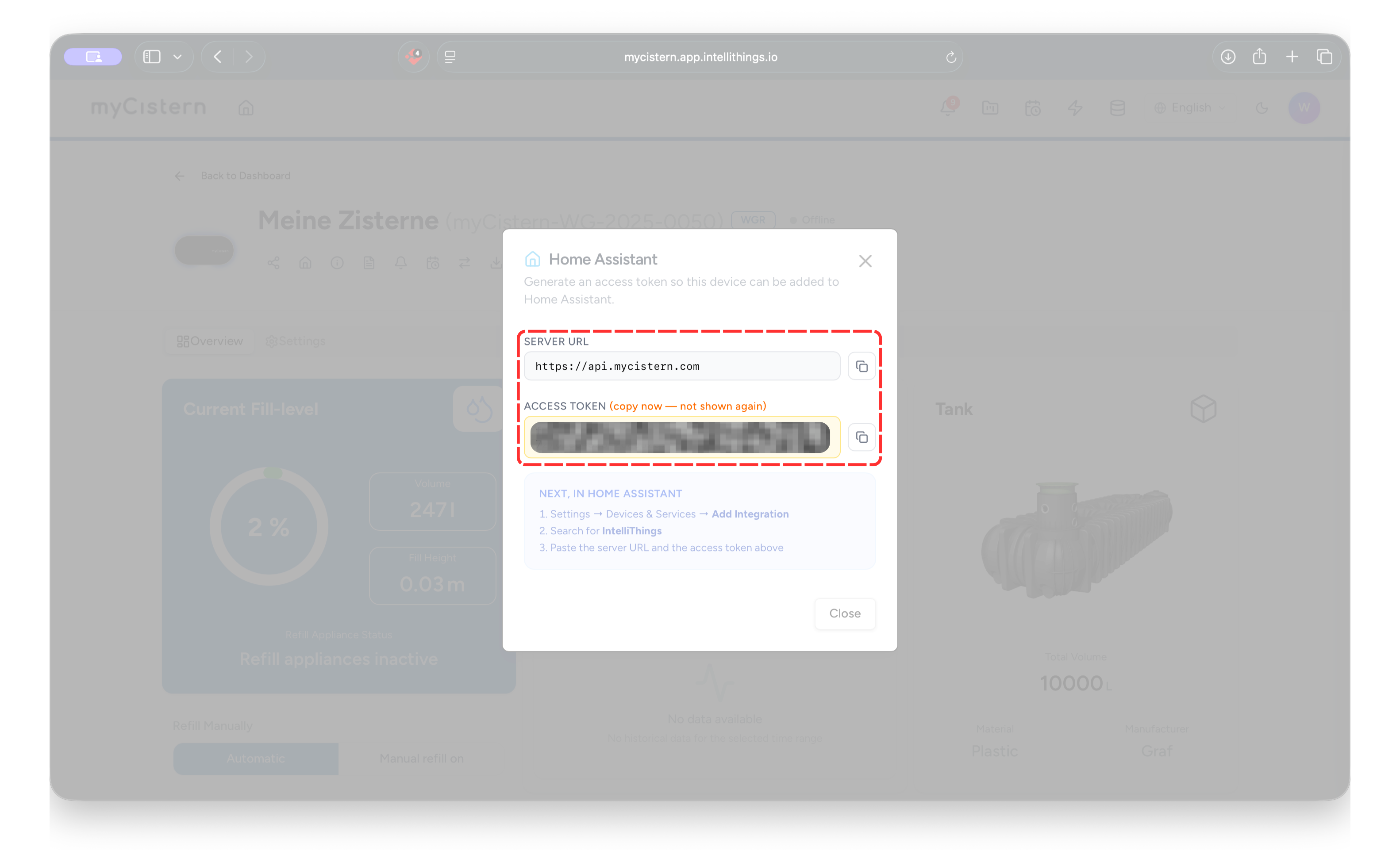The height and width of the screenshot is (866, 1400).
Task: Click the transfer arrows icon in device toolbar
Action: 465,263
